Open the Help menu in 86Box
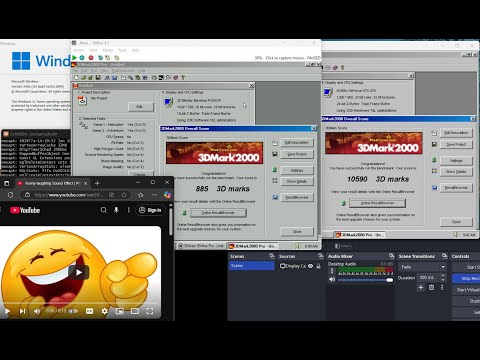Image resolution: width=480 pixels, height=360 pixels. 136,50
